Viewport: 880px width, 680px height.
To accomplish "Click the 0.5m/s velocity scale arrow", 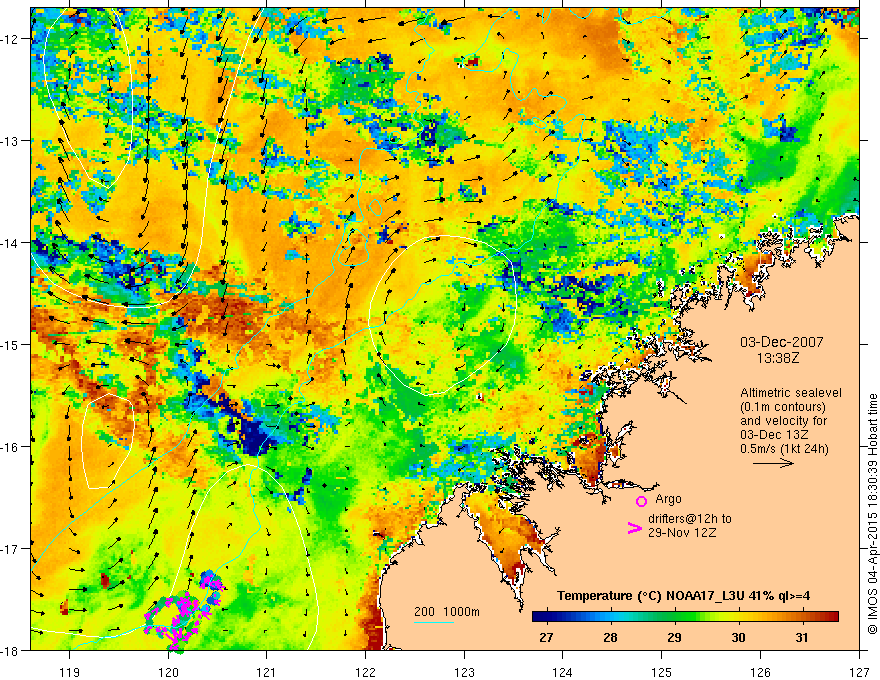I will pos(773,463).
